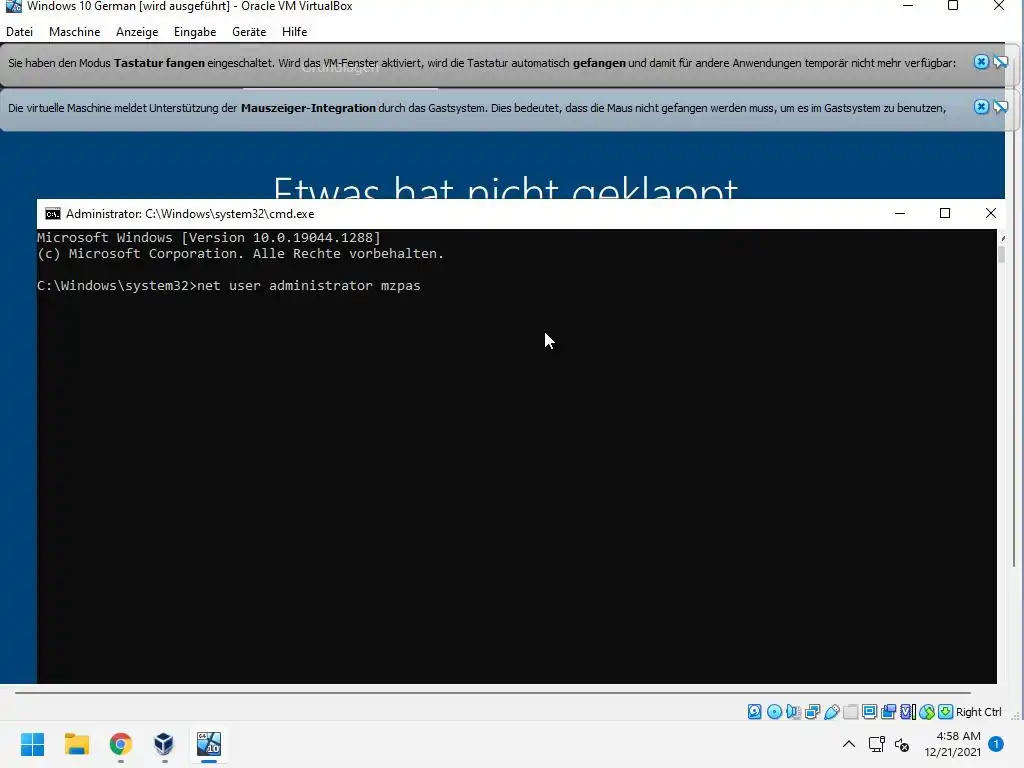Click the display status icon
Image resolution: width=1024 pixels, height=768 pixels.
point(869,712)
